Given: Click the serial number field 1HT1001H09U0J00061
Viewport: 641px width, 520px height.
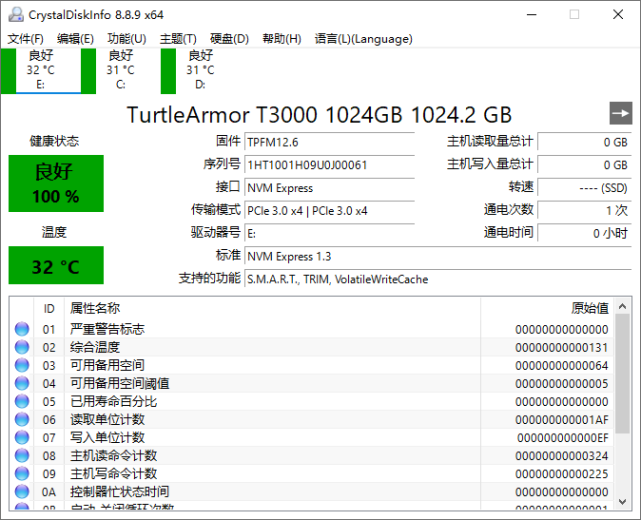Looking at the screenshot, I should click(x=329, y=165).
